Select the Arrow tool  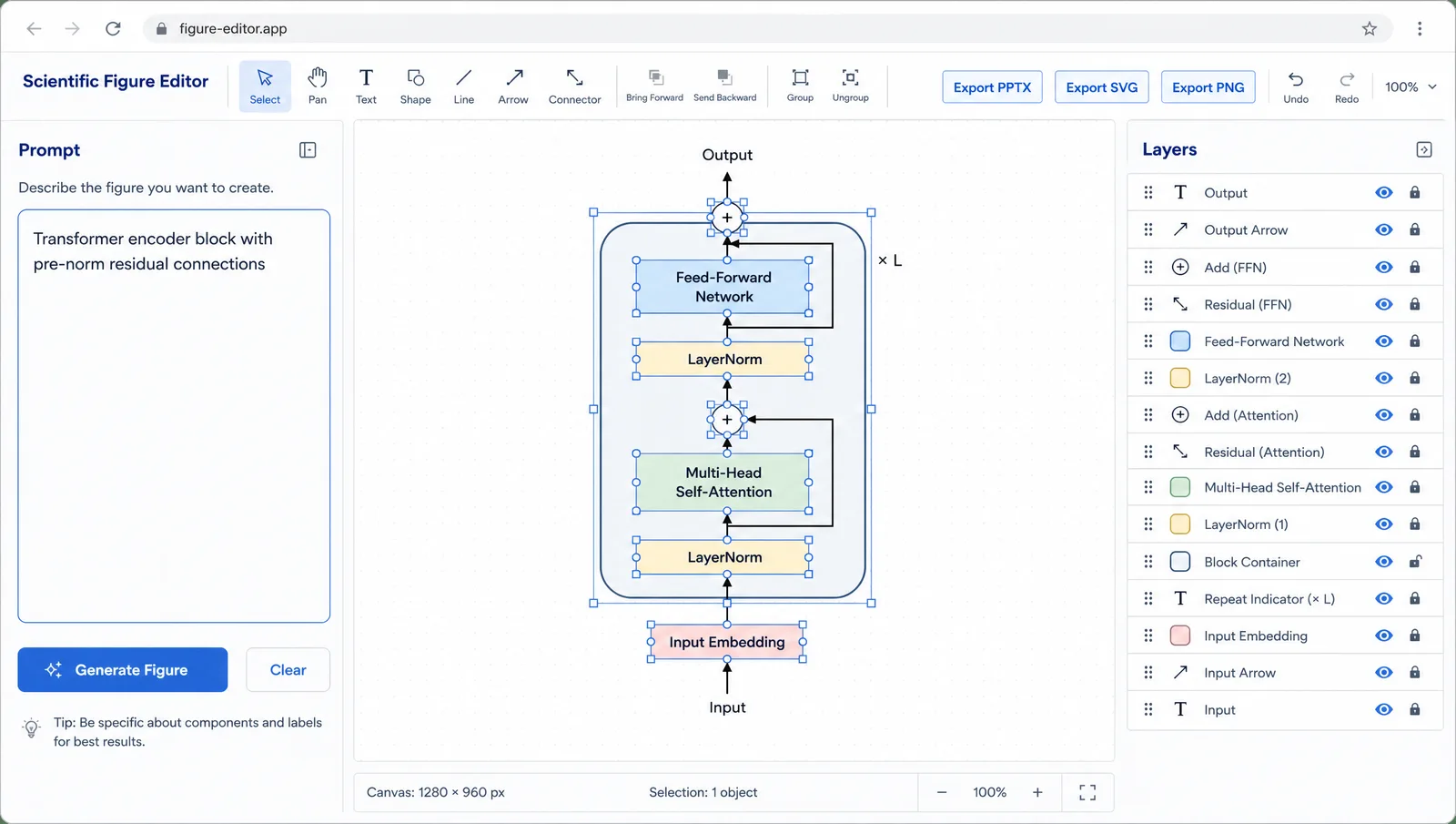(x=513, y=86)
